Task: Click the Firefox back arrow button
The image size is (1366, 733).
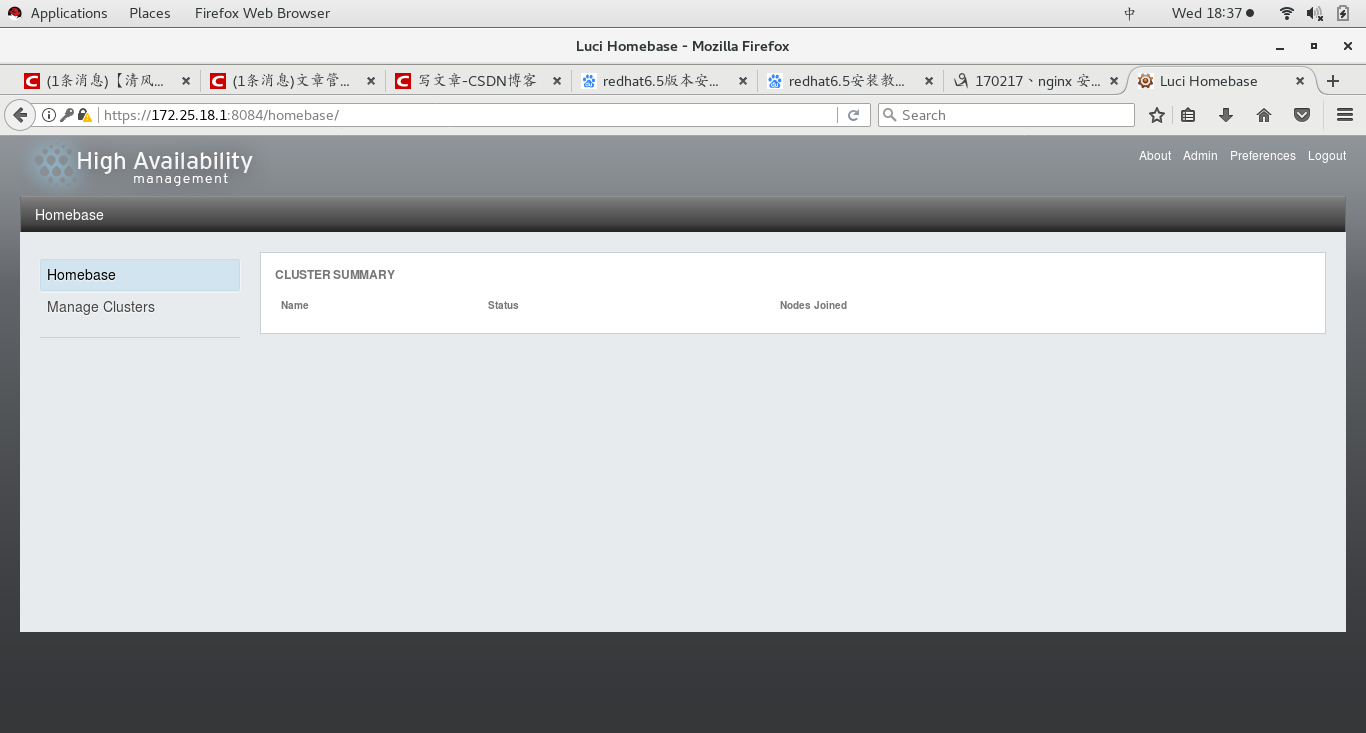Action: 20,115
